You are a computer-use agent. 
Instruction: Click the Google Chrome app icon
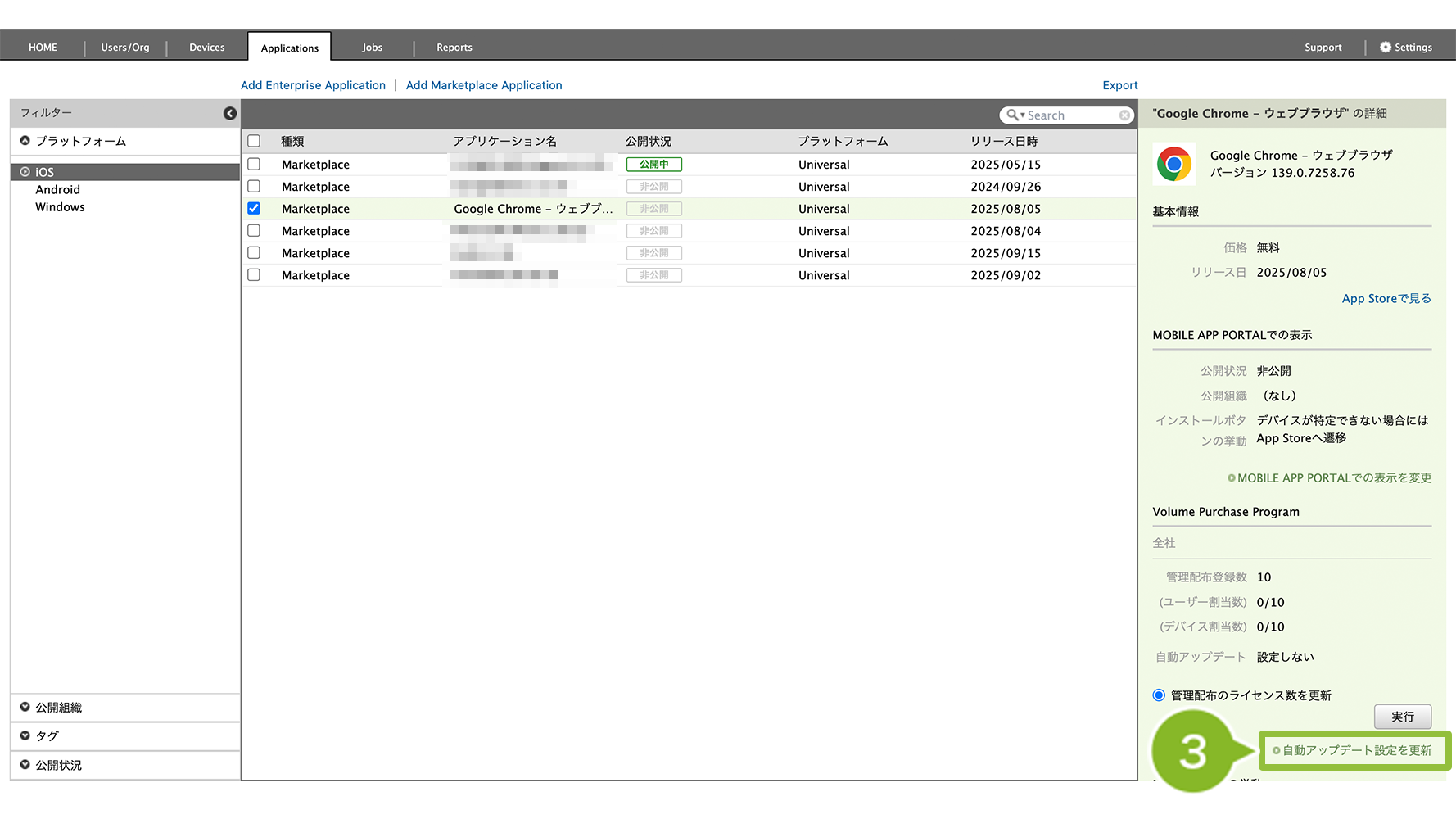pos(1173,164)
